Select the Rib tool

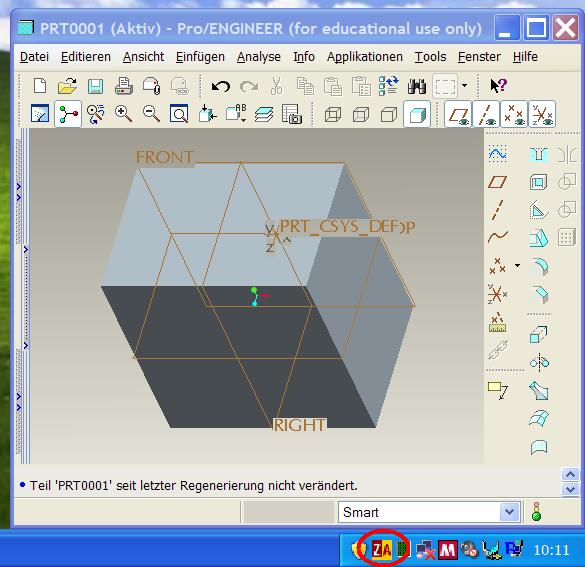(539, 210)
